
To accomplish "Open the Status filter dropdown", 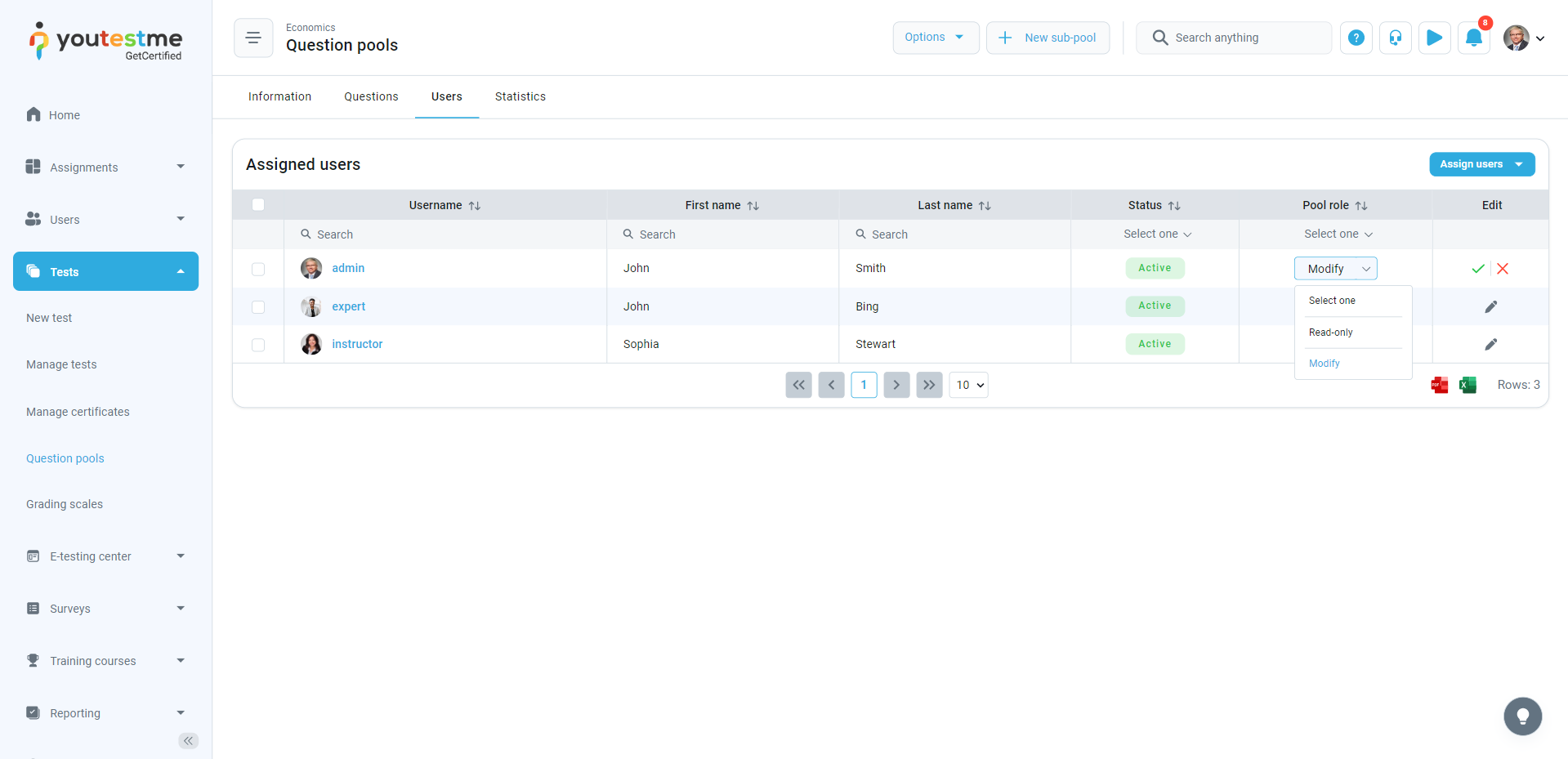I will pyautogui.click(x=1156, y=234).
